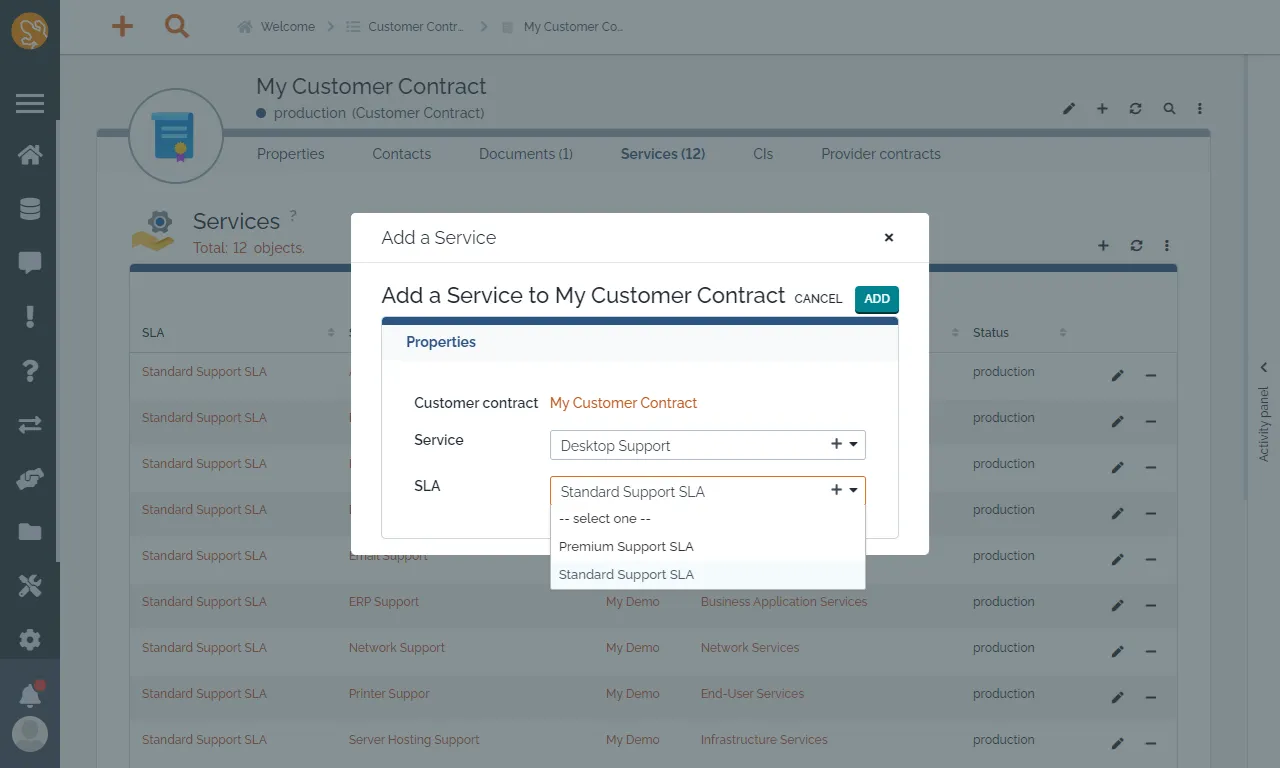The width and height of the screenshot is (1280, 768).
Task: Open the notifications bell icon
Action: click(x=30, y=695)
